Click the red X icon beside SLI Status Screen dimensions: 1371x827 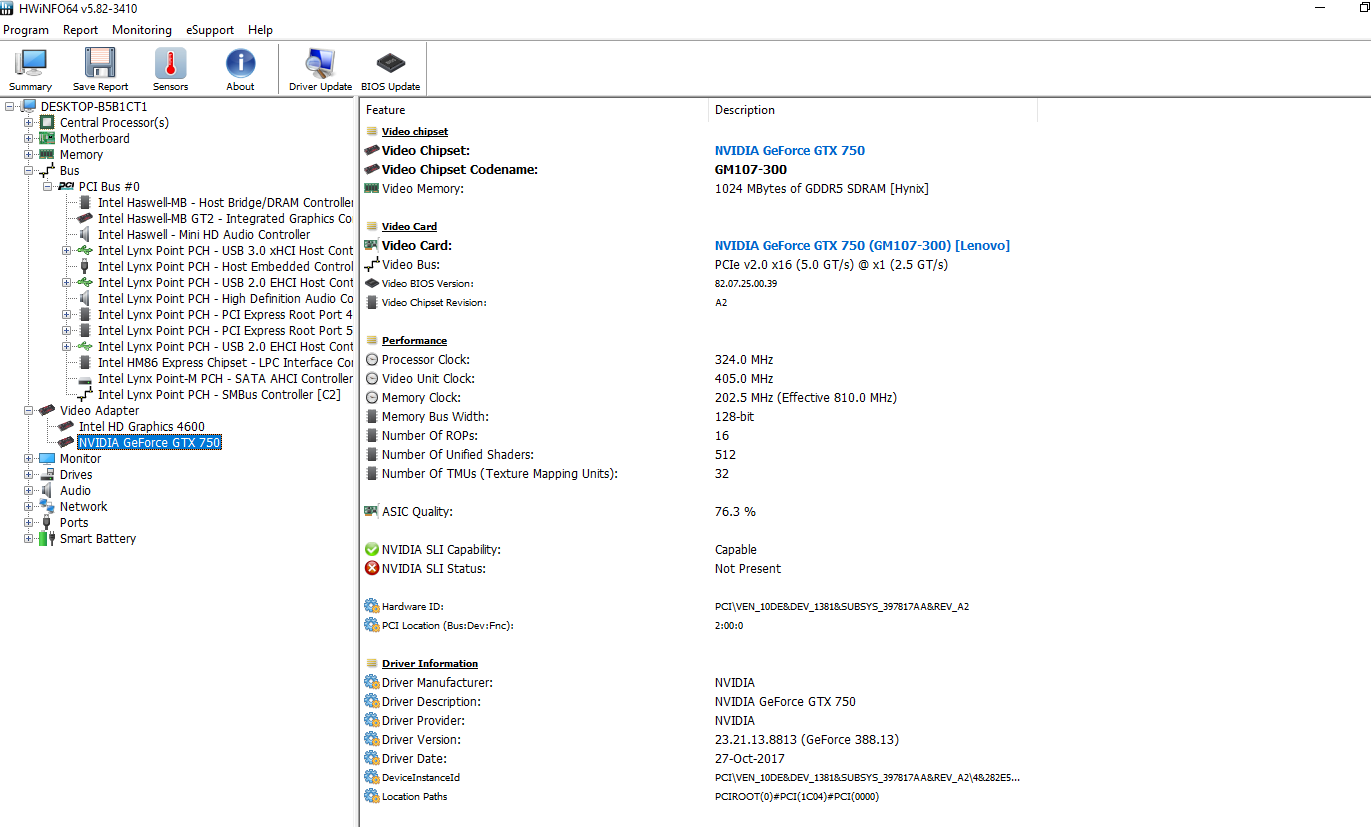tap(372, 568)
